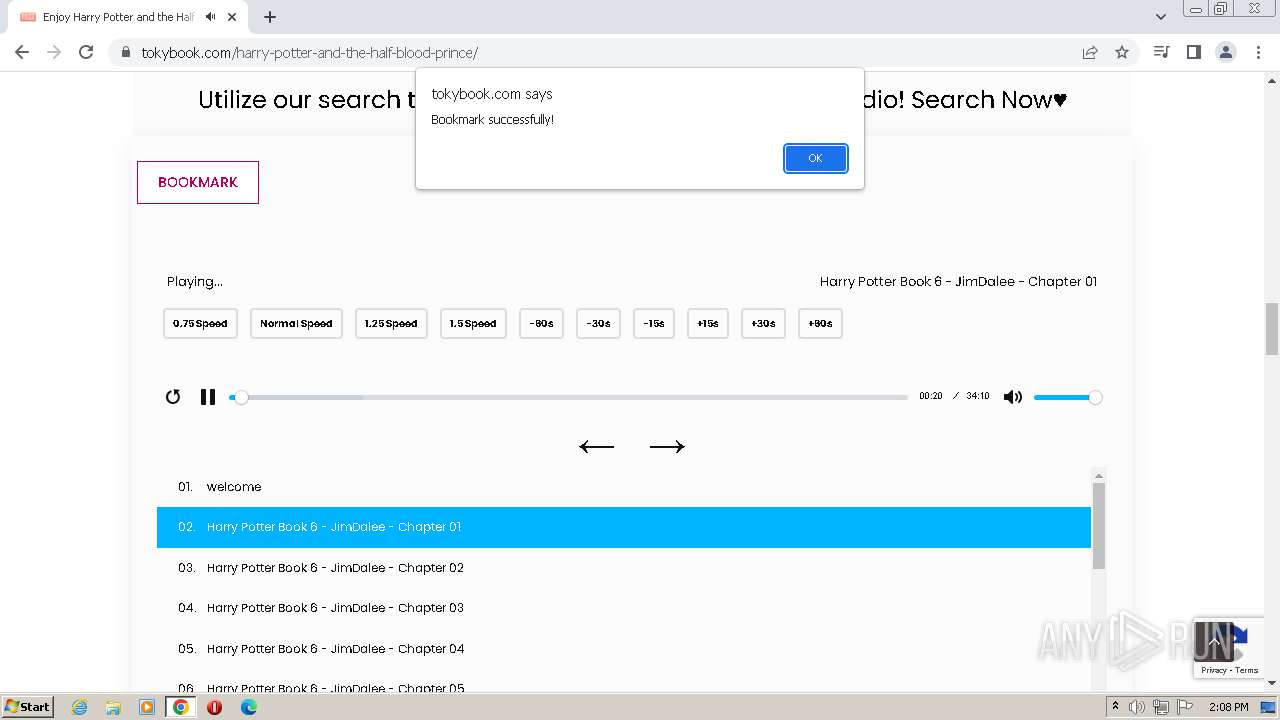
Task: Click the browser back arrow
Action: [22, 52]
